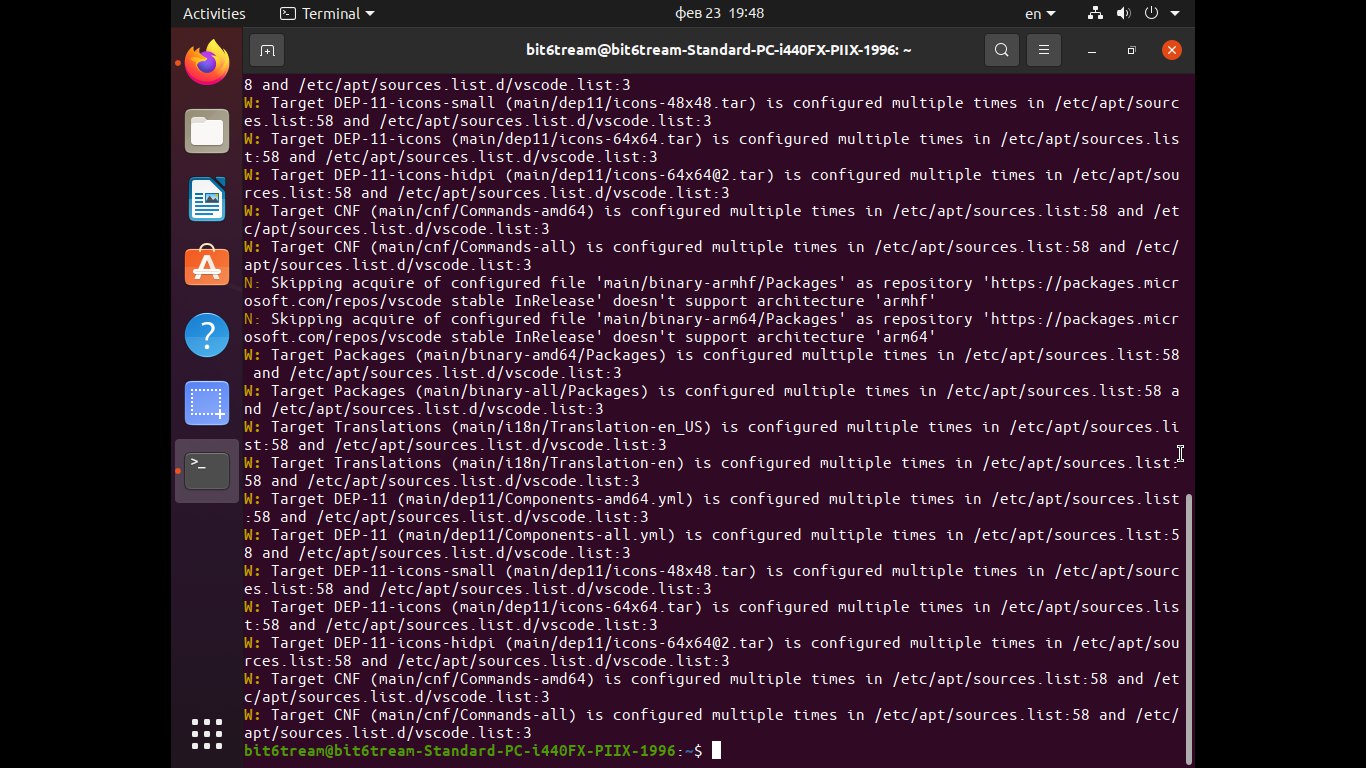Launch LibreOffice Writer from dock
This screenshot has height=768, width=1366.
click(x=207, y=199)
